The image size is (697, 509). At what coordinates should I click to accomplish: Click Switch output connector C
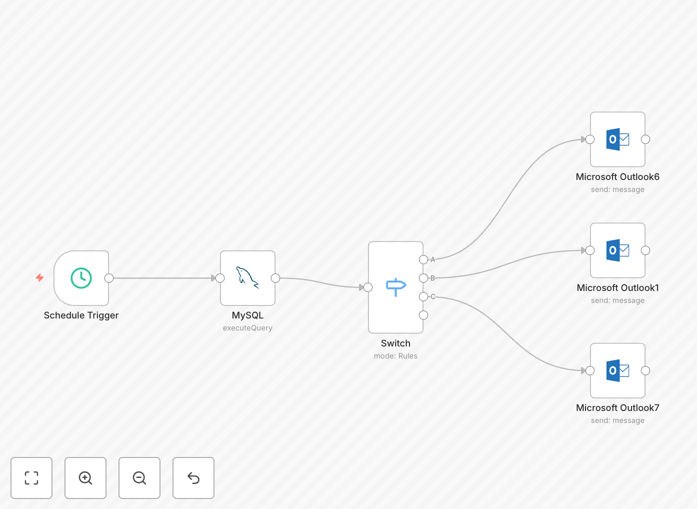point(424,297)
